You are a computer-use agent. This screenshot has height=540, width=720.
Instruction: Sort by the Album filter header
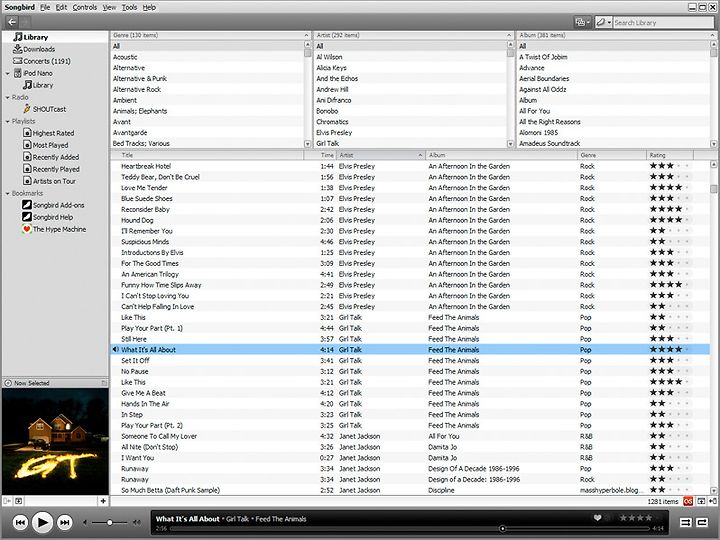[x=617, y=35]
